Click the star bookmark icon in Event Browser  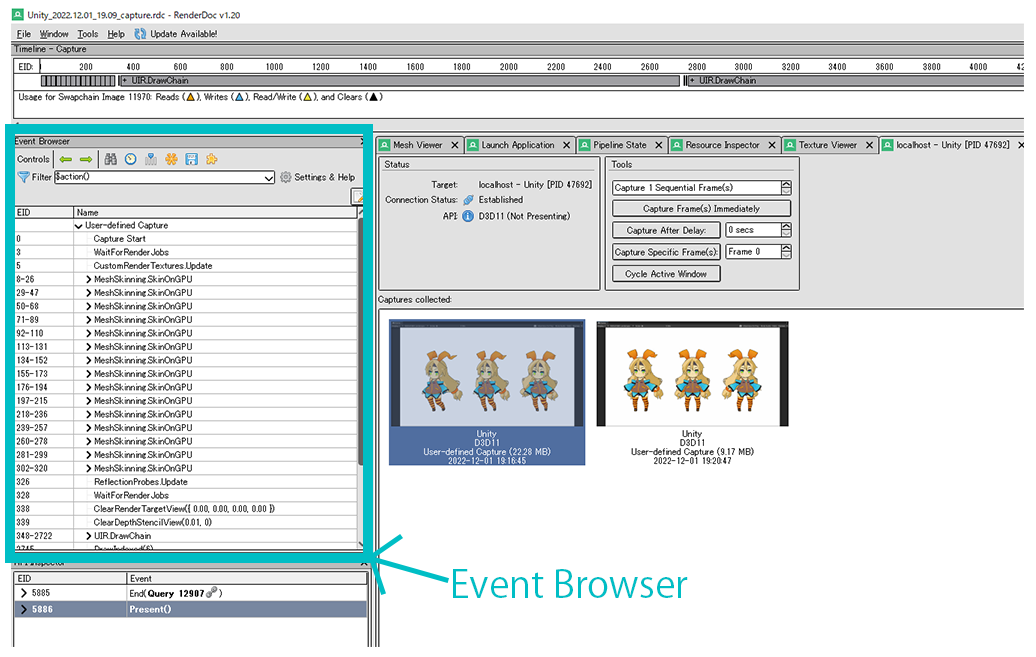point(210,158)
